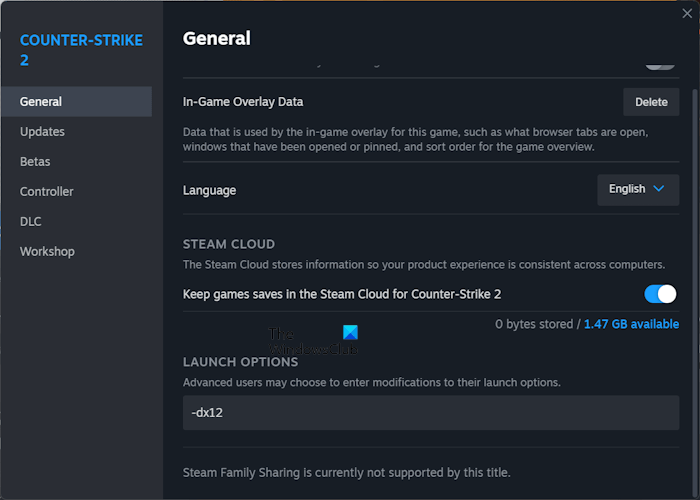The height and width of the screenshot is (500, 700).
Task: Click the blue Windows Club watermark logo
Action: click(349, 333)
